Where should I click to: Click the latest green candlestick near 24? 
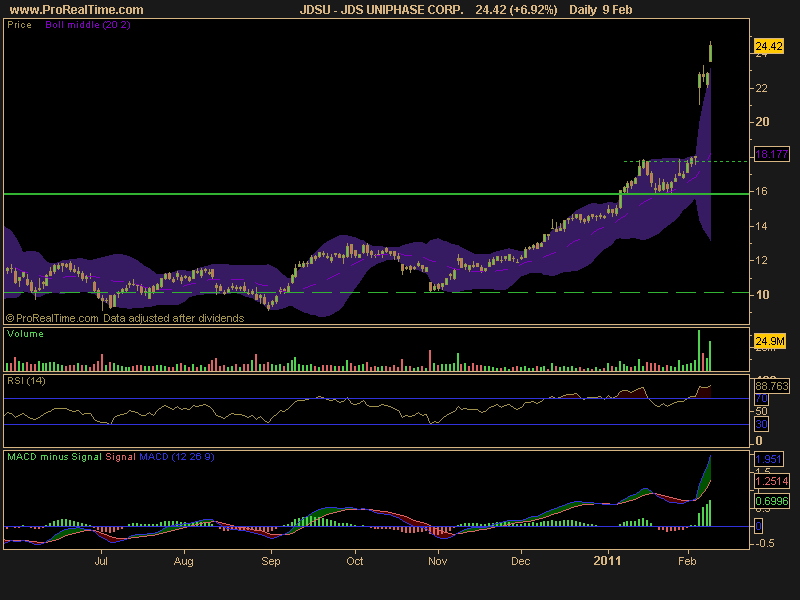710,53
